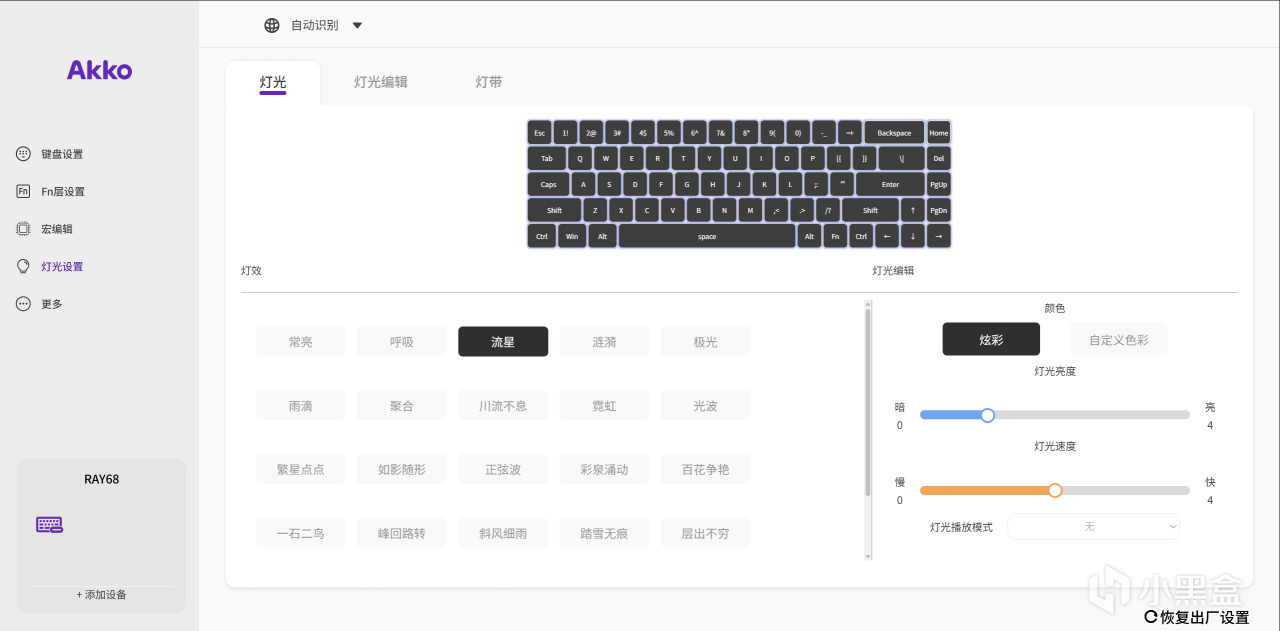This screenshot has width=1280, height=631.
Task: Click the globe language icon
Action: (x=272, y=25)
